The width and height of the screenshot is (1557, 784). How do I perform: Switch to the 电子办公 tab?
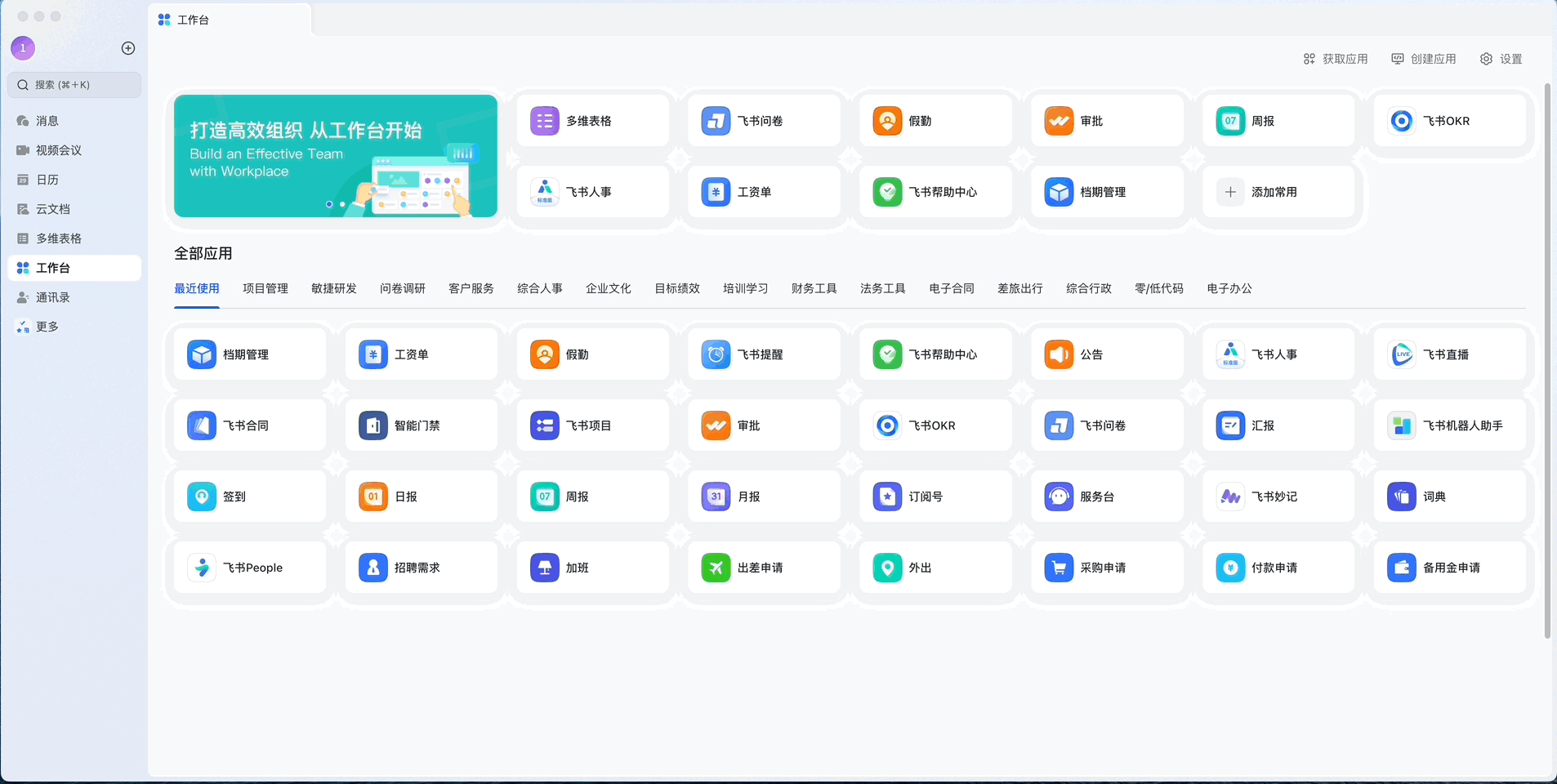pyautogui.click(x=1229, y=288)
